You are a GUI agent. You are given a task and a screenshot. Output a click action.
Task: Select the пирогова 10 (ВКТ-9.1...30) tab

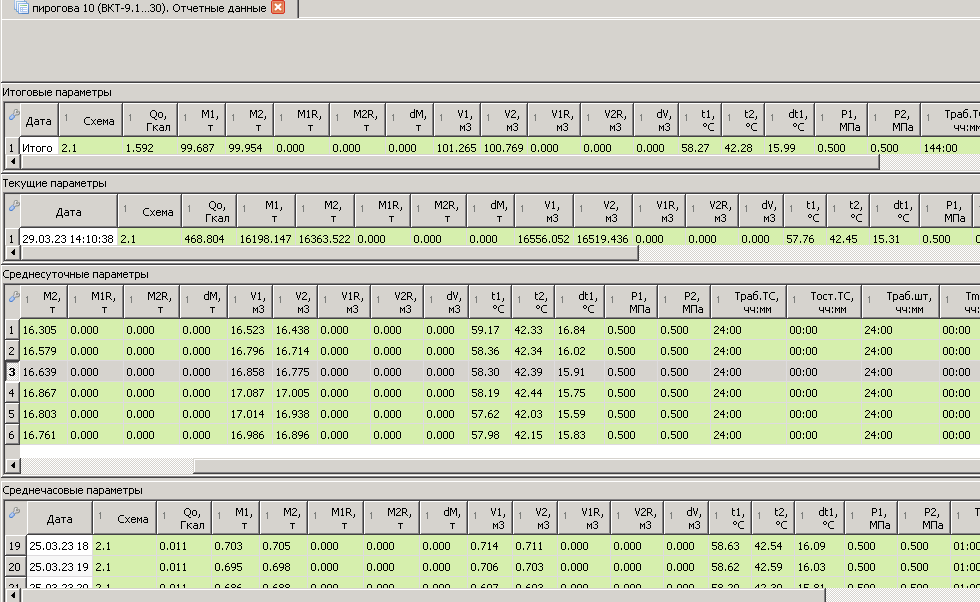[x=149, y=8]
